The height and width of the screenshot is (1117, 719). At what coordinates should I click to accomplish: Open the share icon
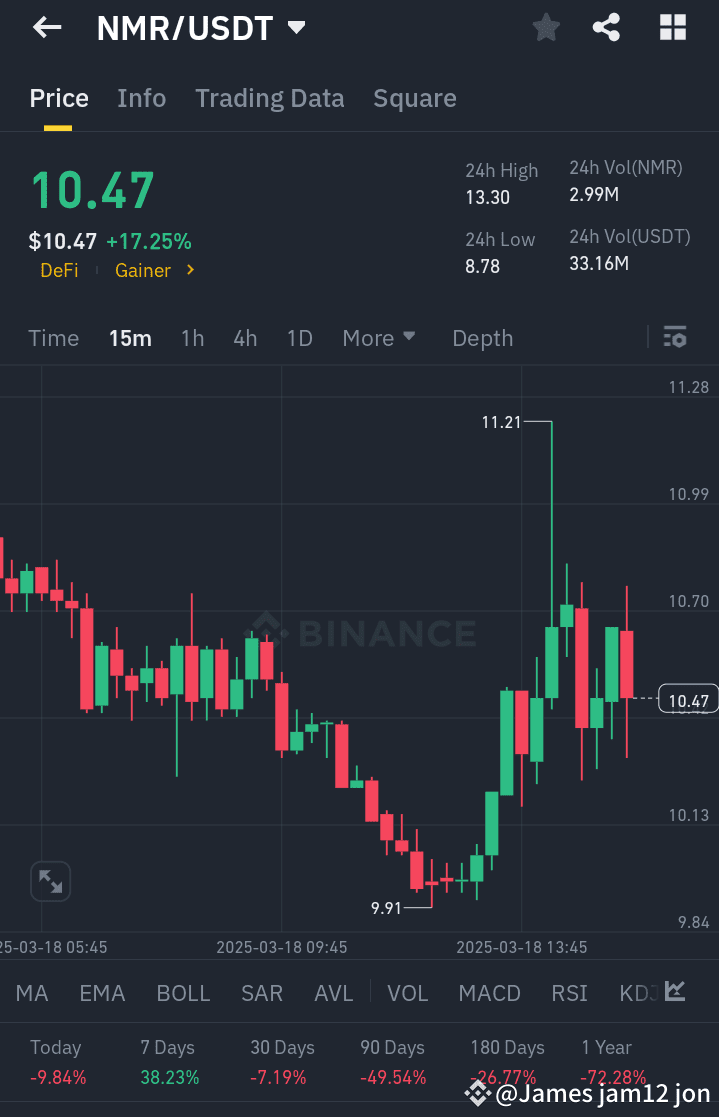[606, 28]
